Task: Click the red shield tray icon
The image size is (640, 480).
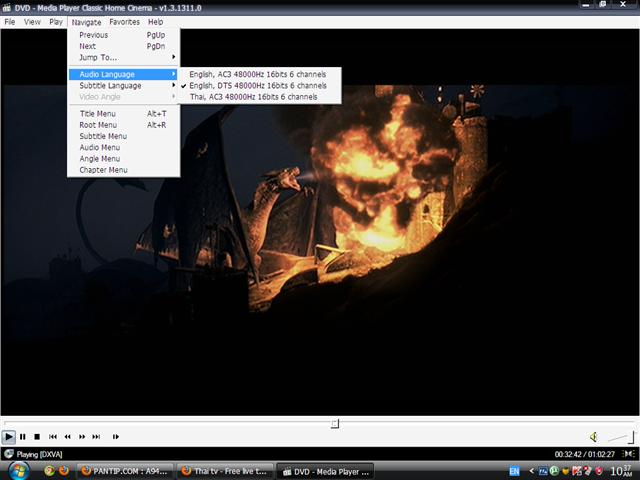Action: point(599,471)
